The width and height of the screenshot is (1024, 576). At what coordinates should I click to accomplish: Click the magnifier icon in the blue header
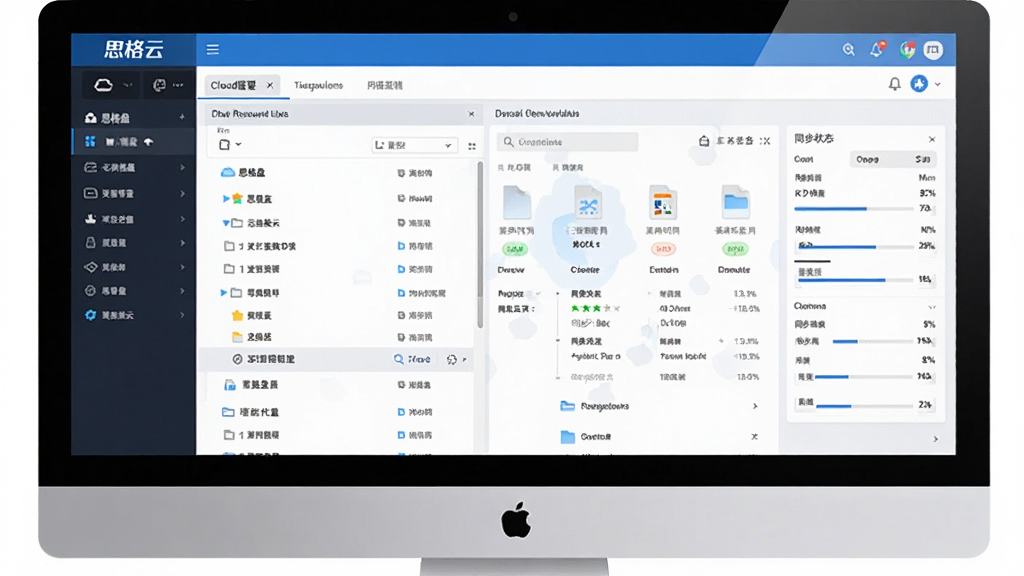[848, 50]
